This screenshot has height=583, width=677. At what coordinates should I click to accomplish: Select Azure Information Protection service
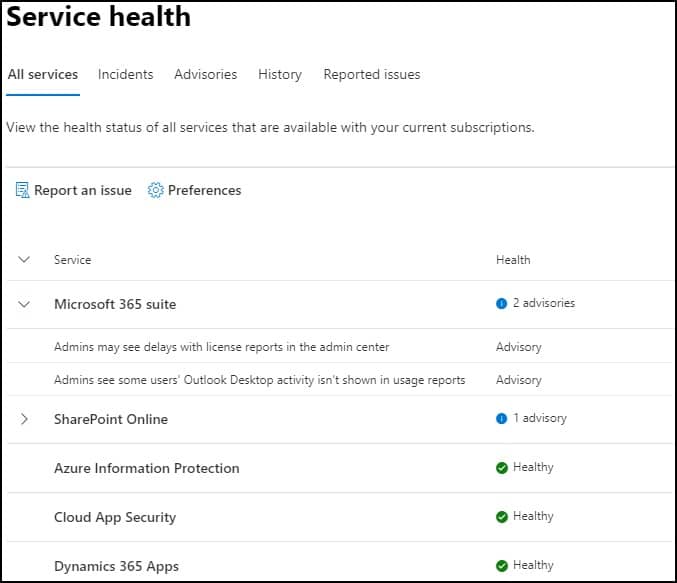[147, 468]
